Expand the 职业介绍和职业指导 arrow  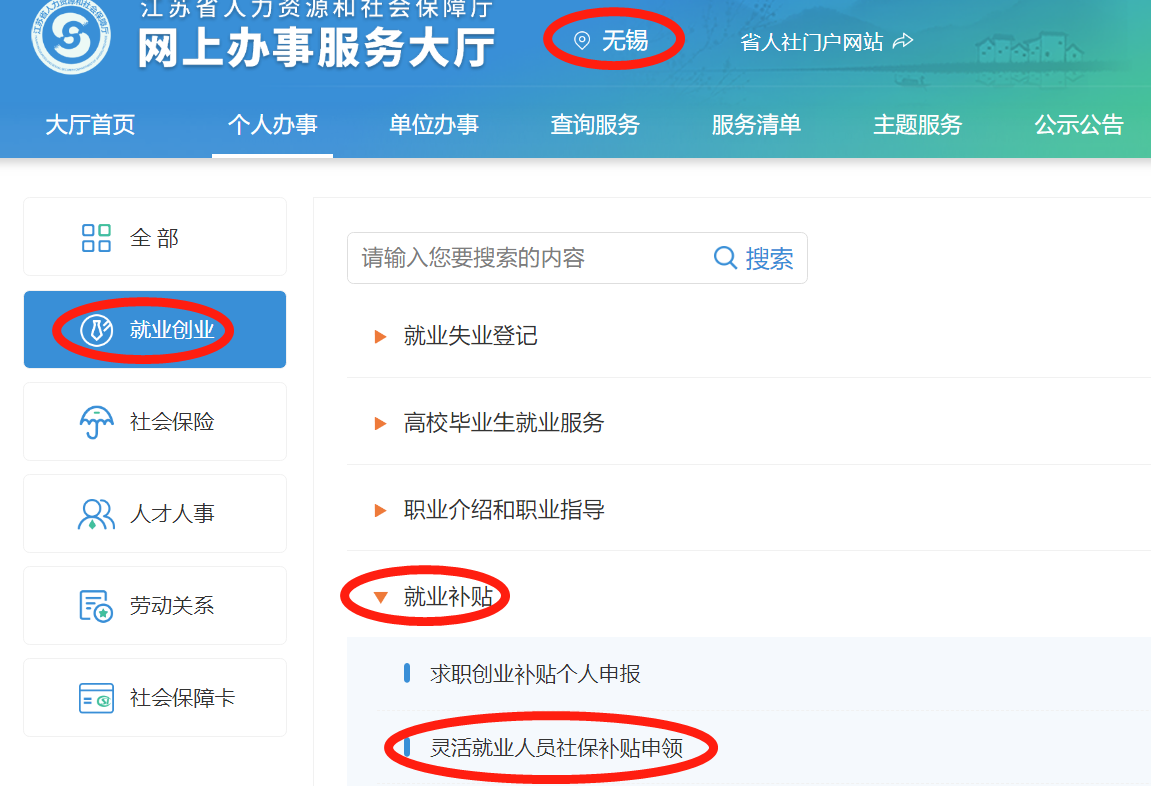(380, 510)
